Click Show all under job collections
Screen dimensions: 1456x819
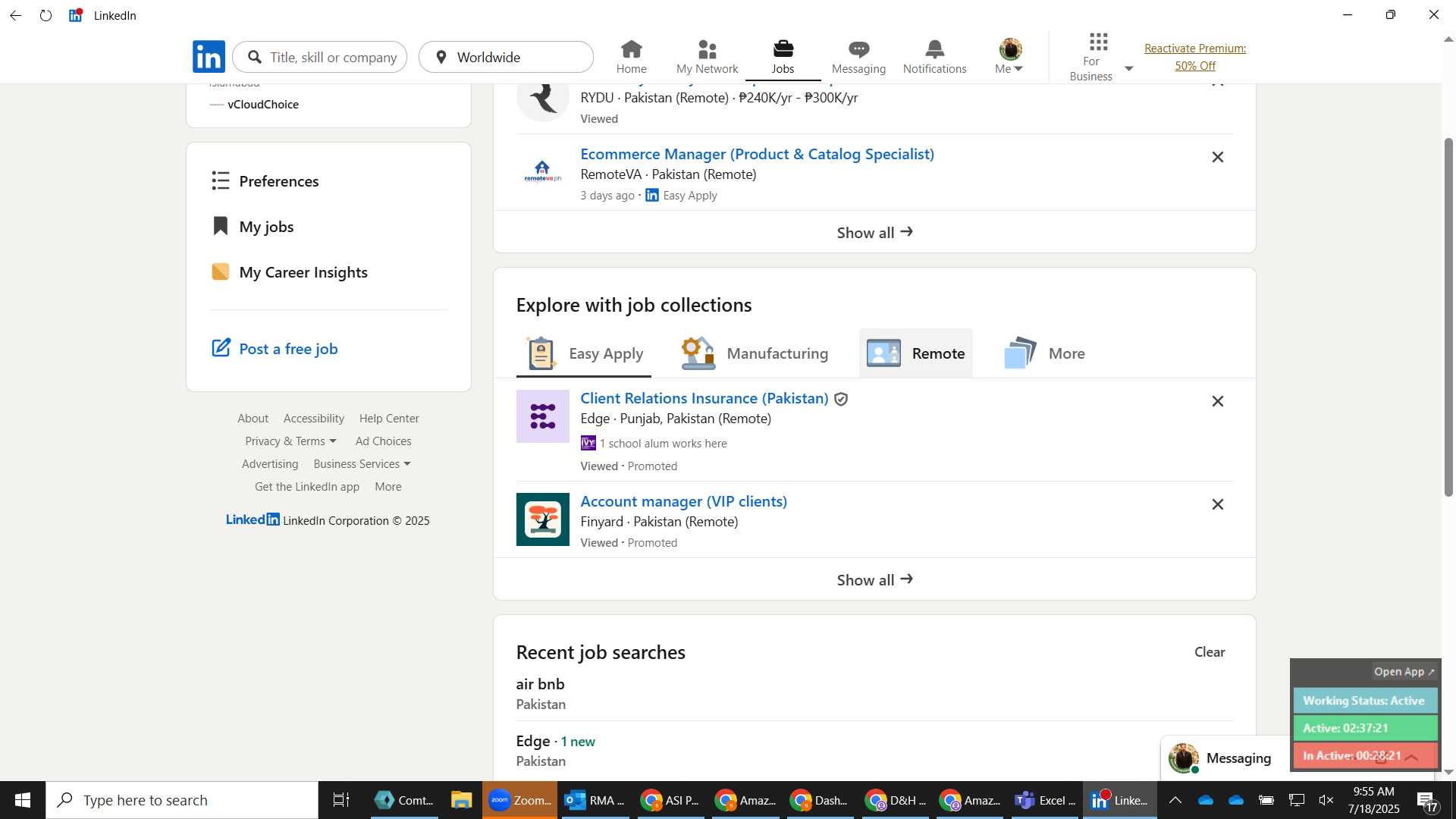[874, 579]
